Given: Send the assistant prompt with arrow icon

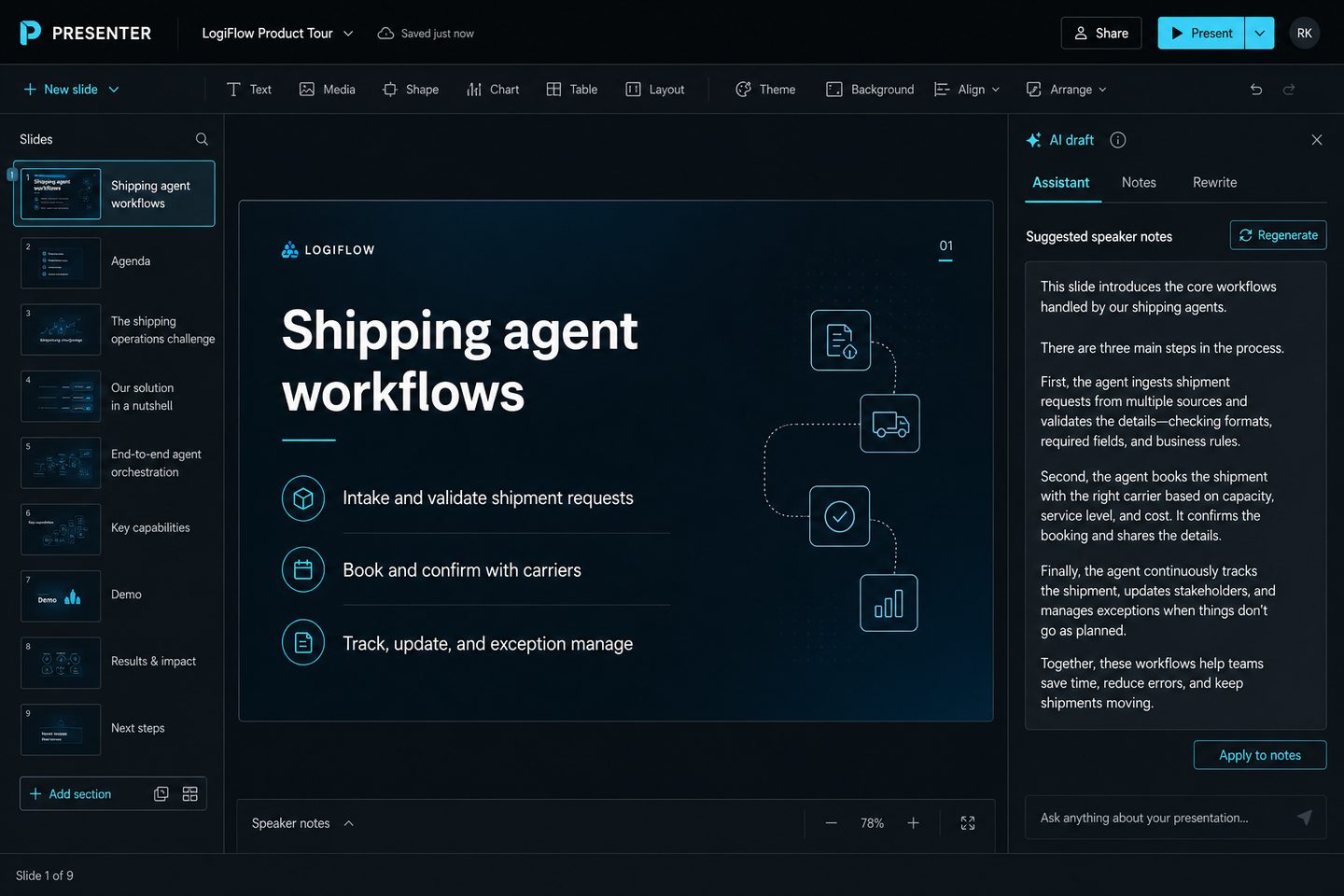Looking at the screenshot, I should coord(1305,818).
